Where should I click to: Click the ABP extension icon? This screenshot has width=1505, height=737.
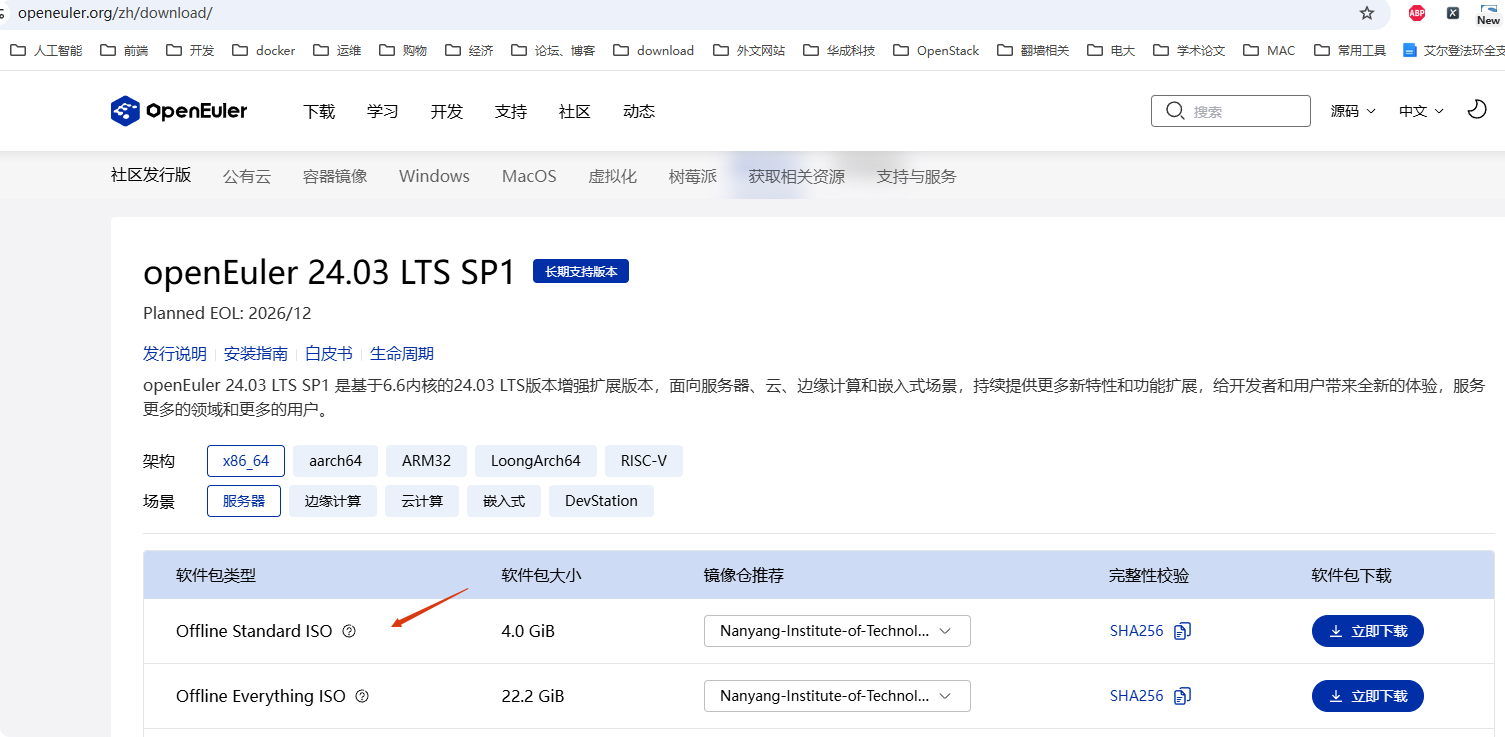[1416, 14]
